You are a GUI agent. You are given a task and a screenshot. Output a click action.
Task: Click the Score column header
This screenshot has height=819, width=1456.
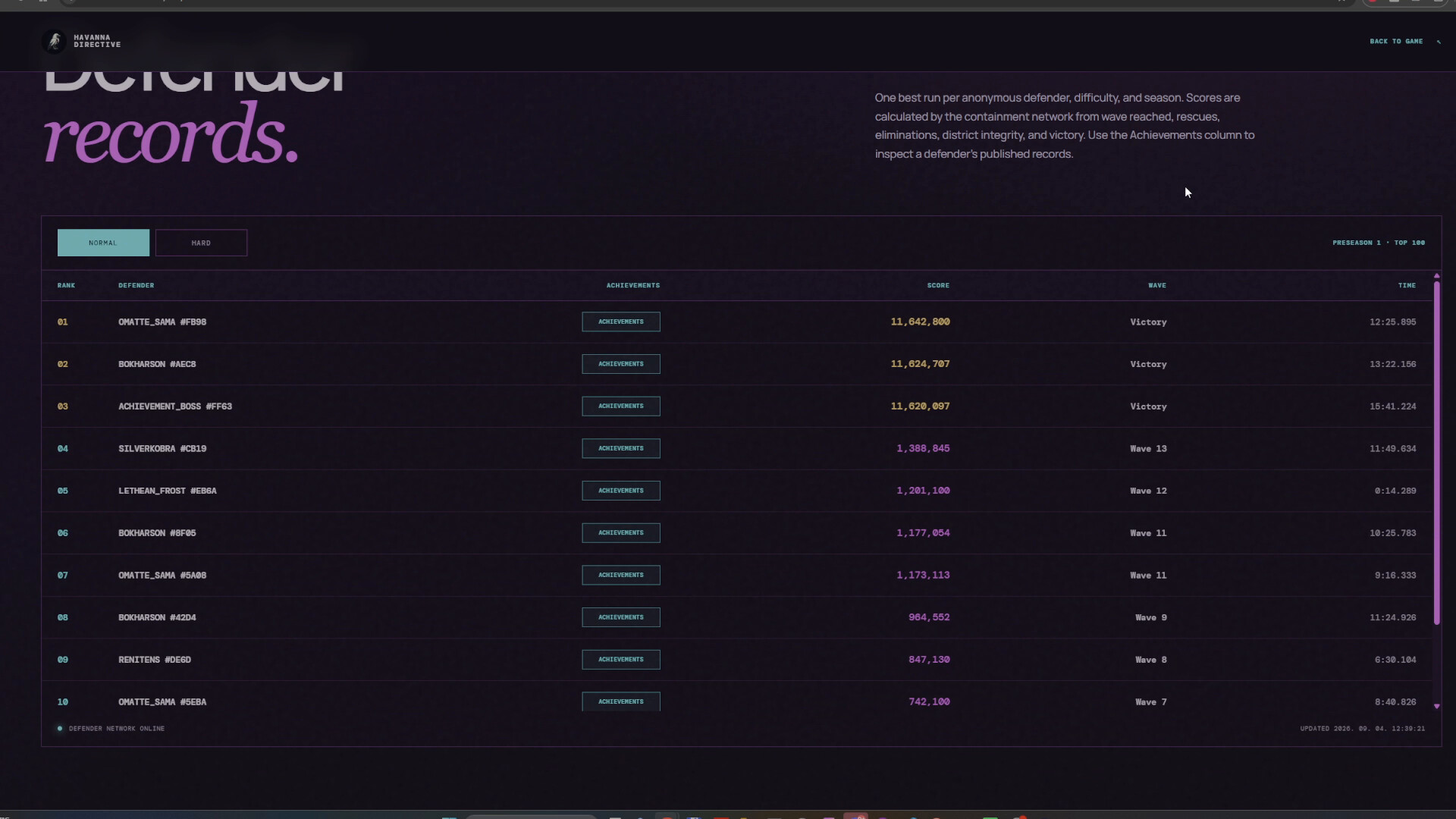click(x=938, y=285)
